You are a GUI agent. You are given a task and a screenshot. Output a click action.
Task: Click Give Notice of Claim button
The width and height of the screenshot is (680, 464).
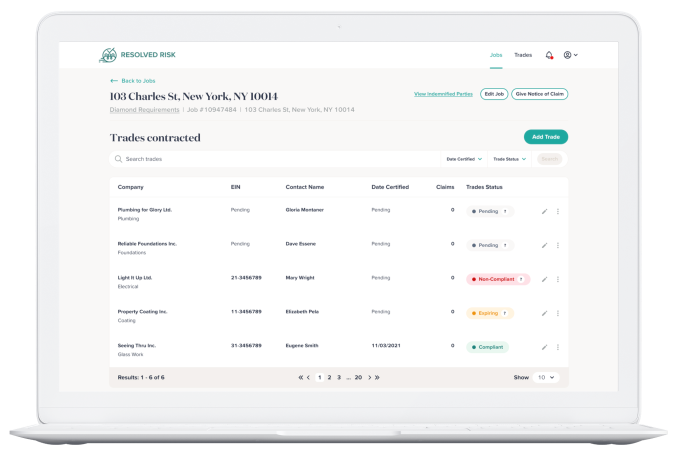pos(539,94)
